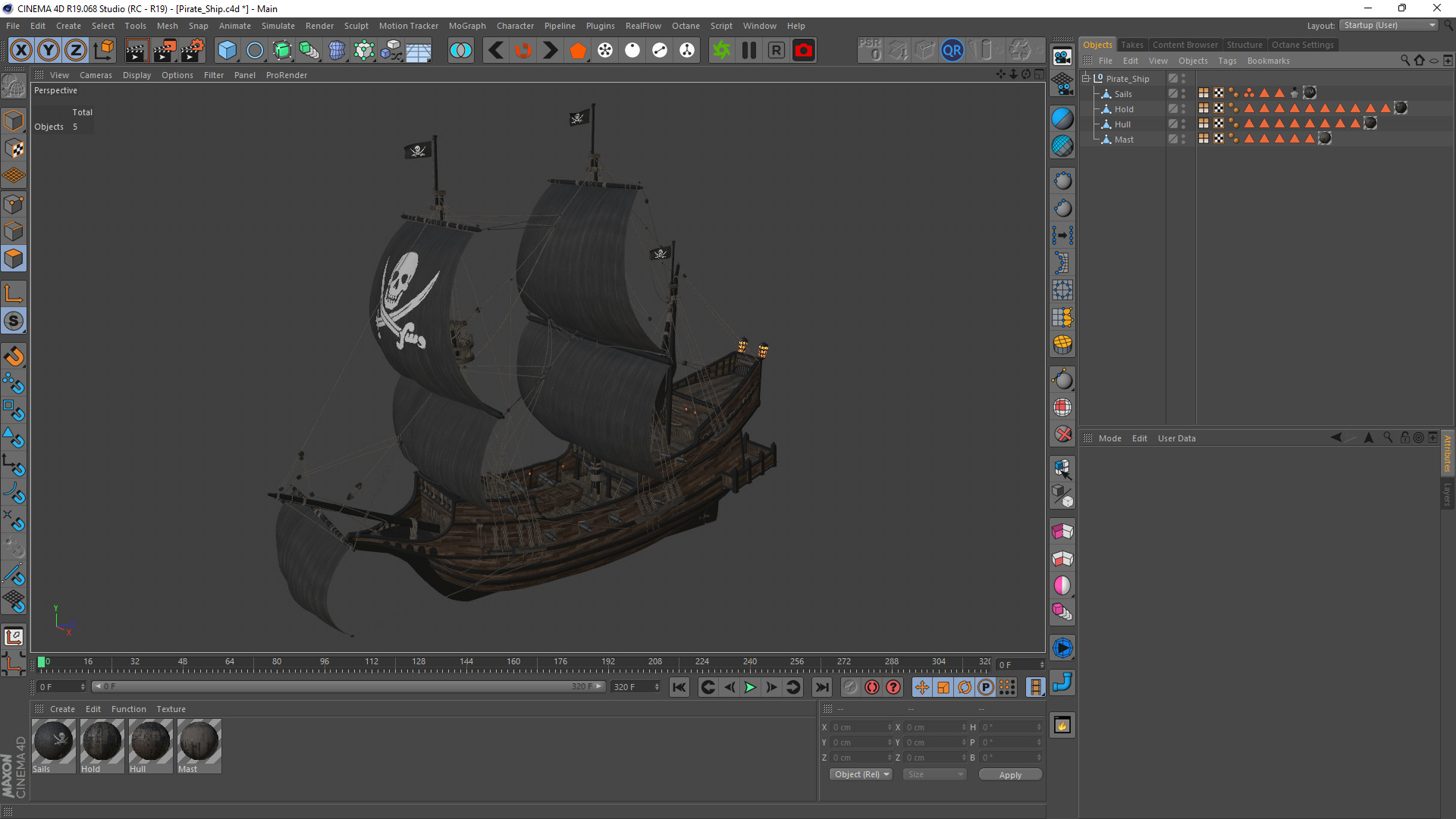This screenshot has width=1456, height=819.
Task: Click timeline ruler at frame 160
Action: tap(513, 662)
